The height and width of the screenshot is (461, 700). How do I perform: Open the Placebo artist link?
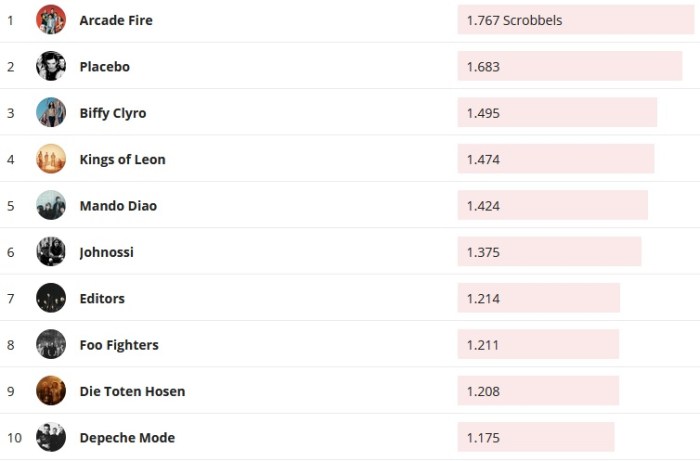pyautogui.click(x=104, y=67)
